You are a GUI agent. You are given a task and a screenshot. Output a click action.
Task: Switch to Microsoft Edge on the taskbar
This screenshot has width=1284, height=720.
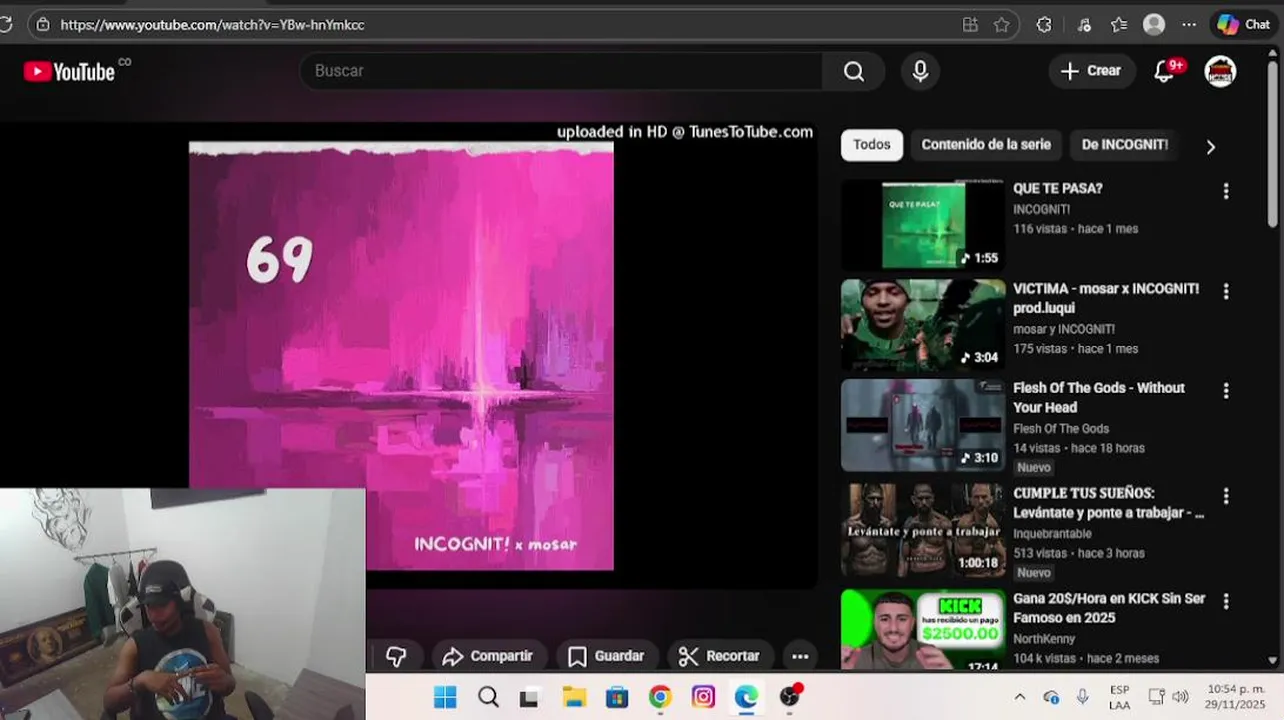[x=746, y=697]
